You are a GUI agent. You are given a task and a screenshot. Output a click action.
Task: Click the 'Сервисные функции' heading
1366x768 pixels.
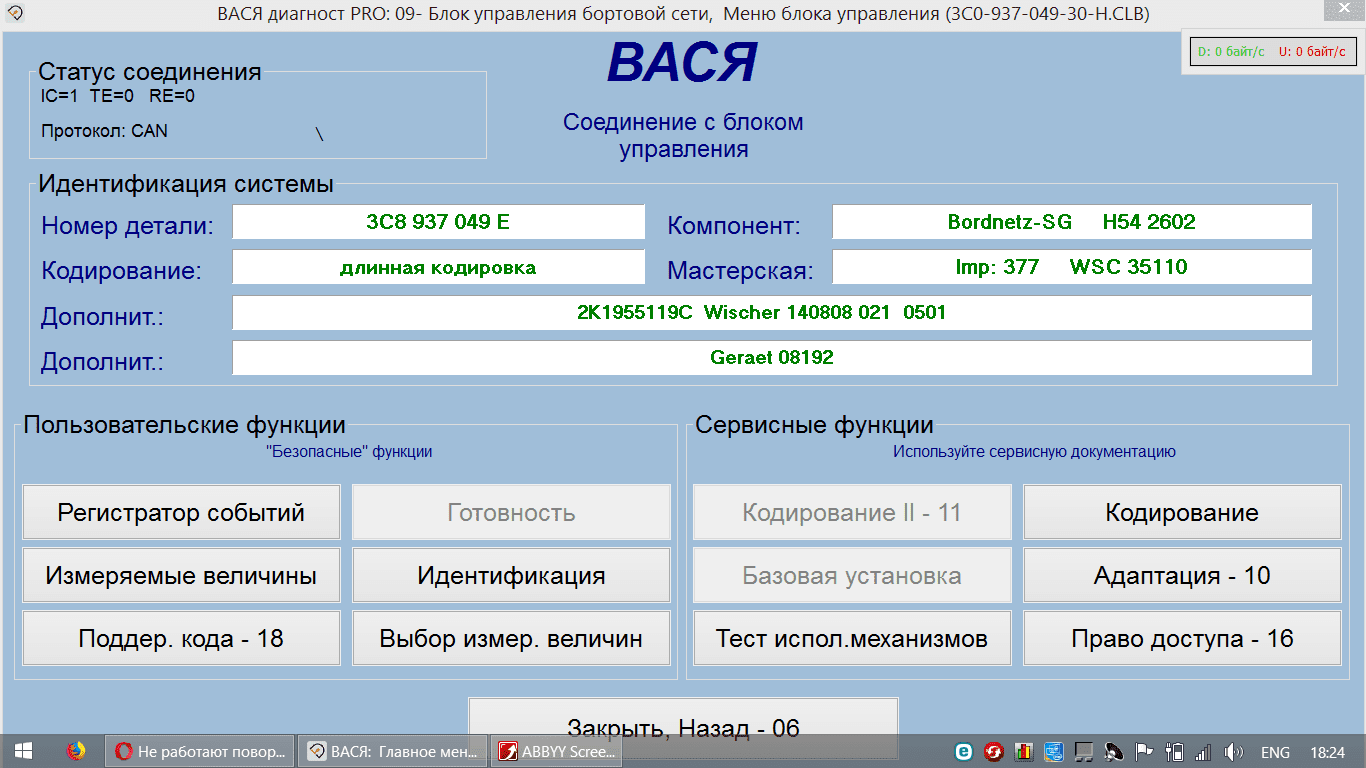click(x=814, y=425)
